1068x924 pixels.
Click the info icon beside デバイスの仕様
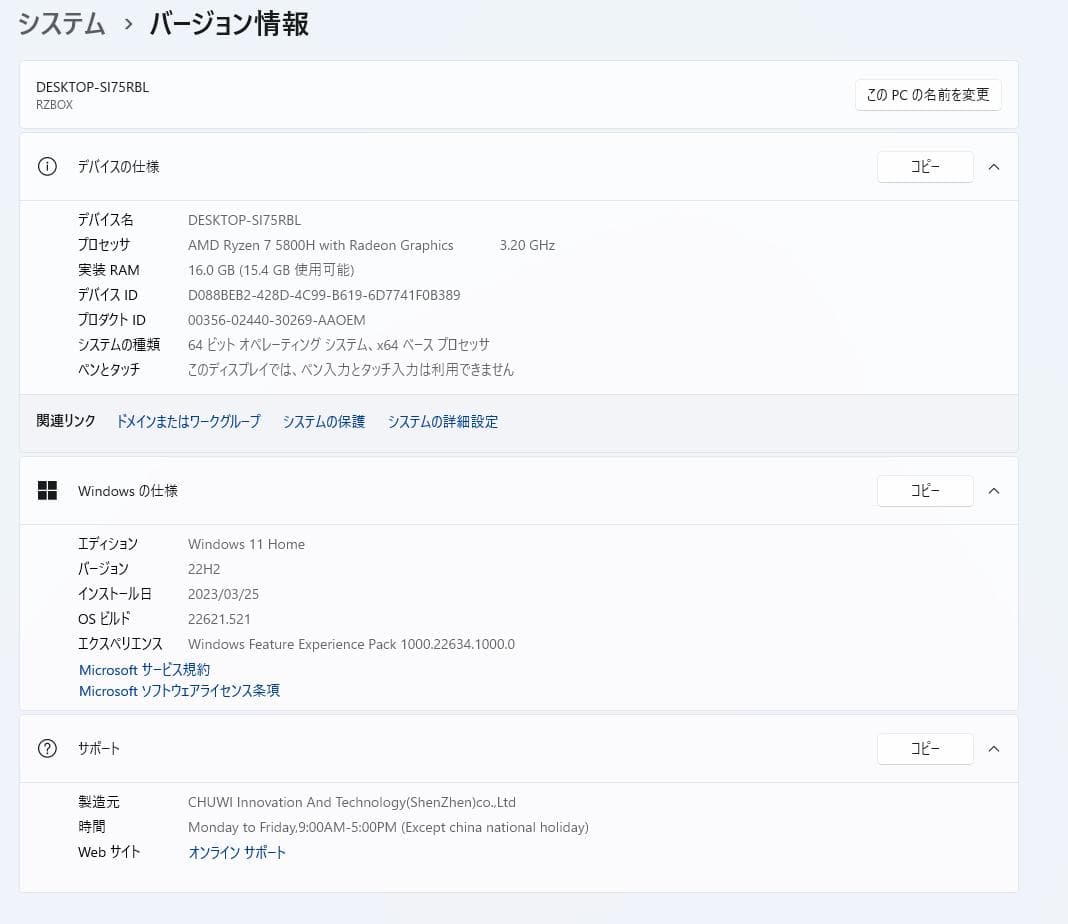[x=47, y=167]
